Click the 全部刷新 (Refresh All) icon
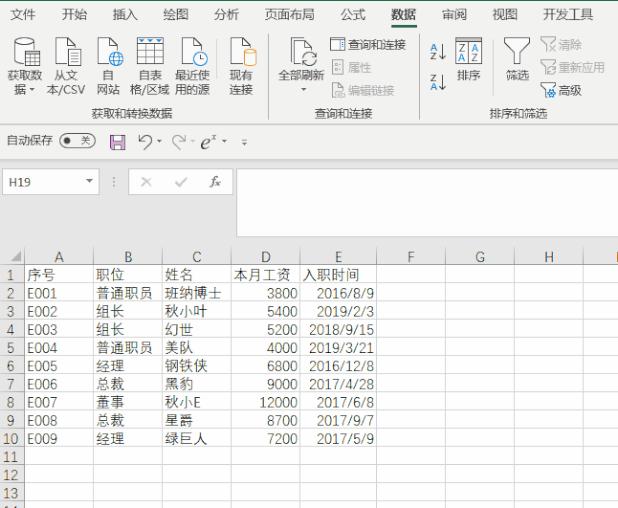Screen dimensions: 618x508 click(301, 59)
